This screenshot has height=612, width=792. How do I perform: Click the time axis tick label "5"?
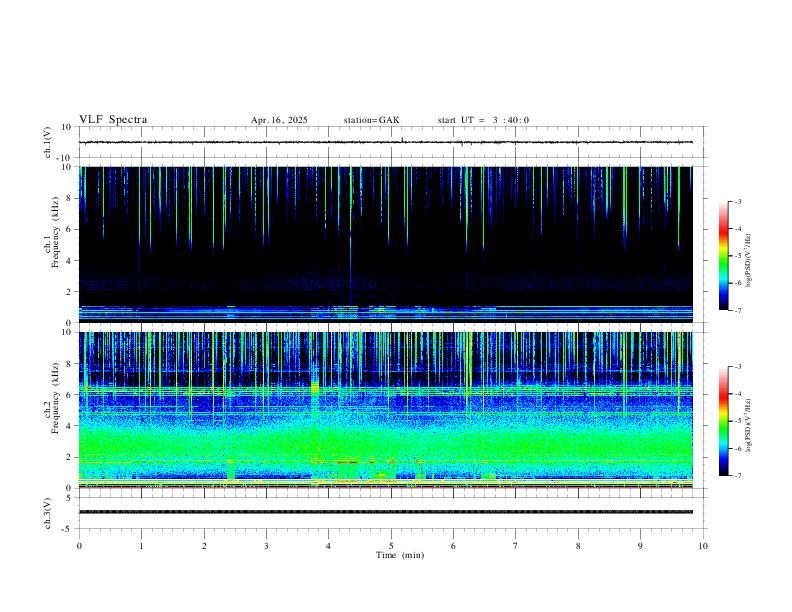click(x=391, y=546)
